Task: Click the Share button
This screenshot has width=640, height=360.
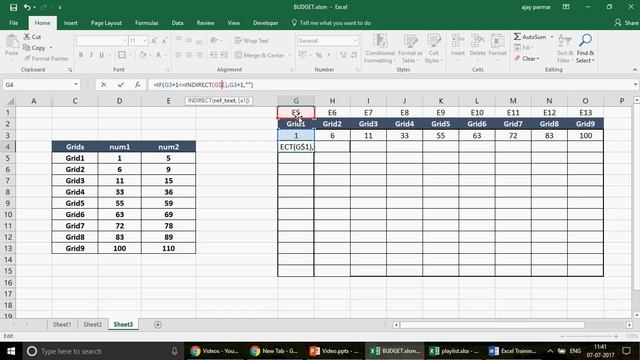Action: (x=627, y=23)
